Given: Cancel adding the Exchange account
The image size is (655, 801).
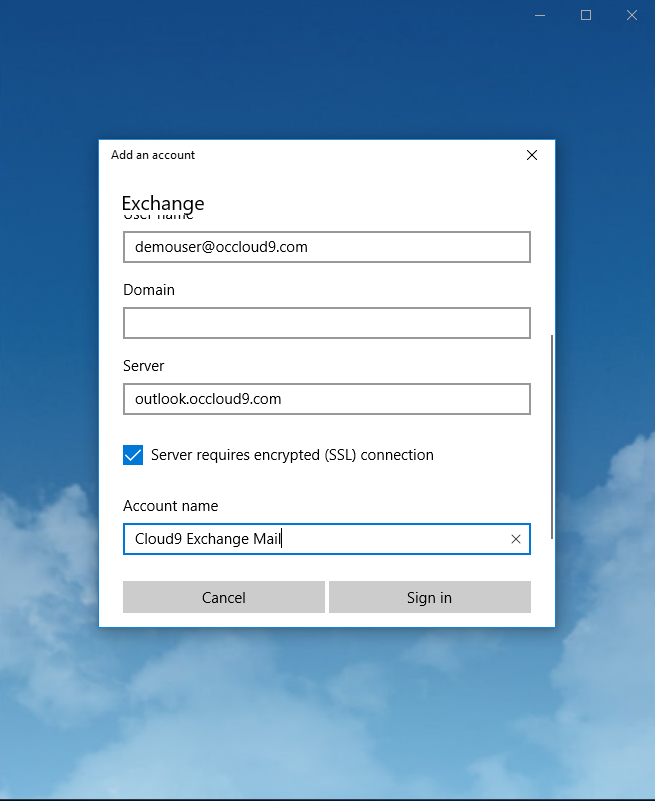Looking at the screenshot, I should click(x=224, y=597).
